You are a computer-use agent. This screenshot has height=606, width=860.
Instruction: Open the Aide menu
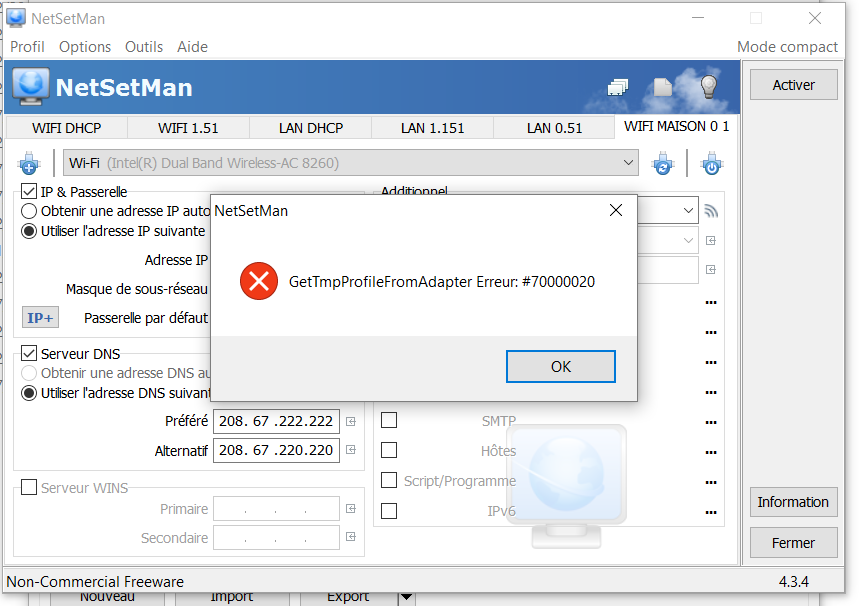pos(193,47)
